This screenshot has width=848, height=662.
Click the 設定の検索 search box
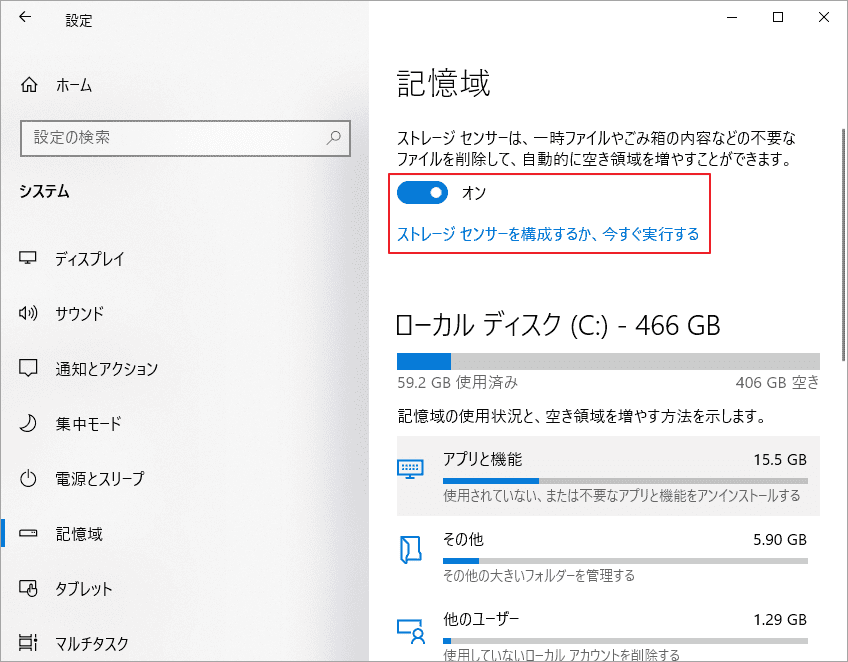tap(185, 138)
